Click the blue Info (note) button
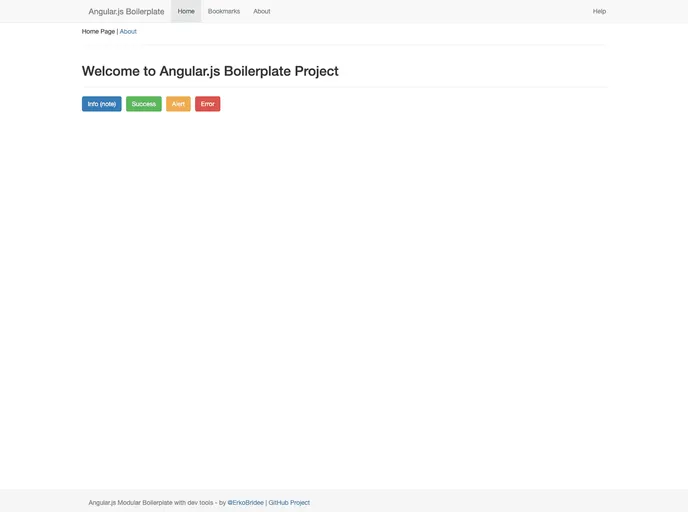 102,104
